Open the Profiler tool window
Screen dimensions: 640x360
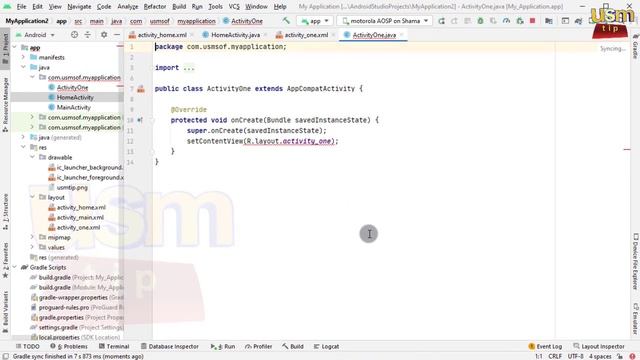[258, 346]
